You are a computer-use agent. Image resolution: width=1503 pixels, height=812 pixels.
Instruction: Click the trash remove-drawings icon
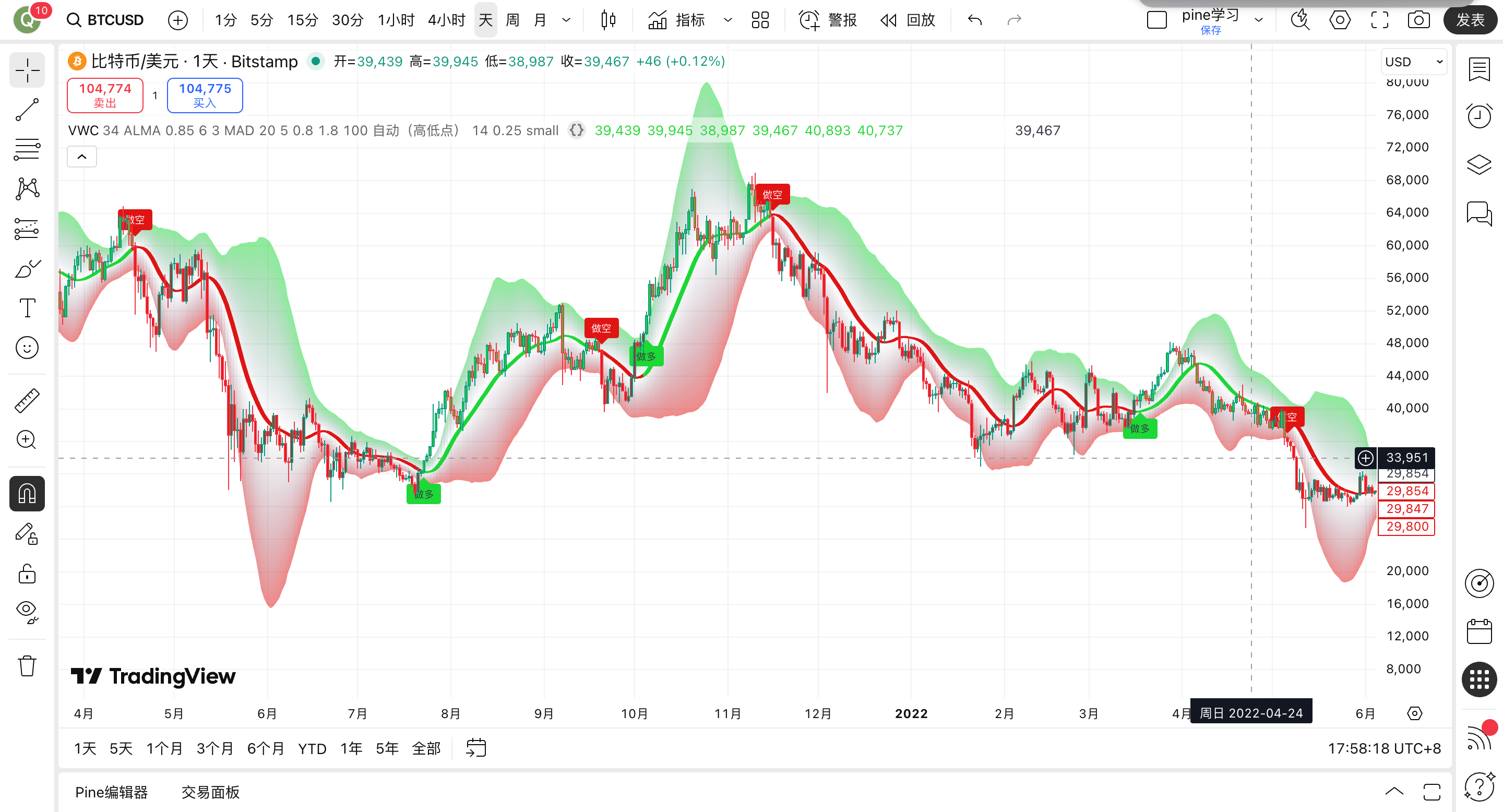coord(27,665)
